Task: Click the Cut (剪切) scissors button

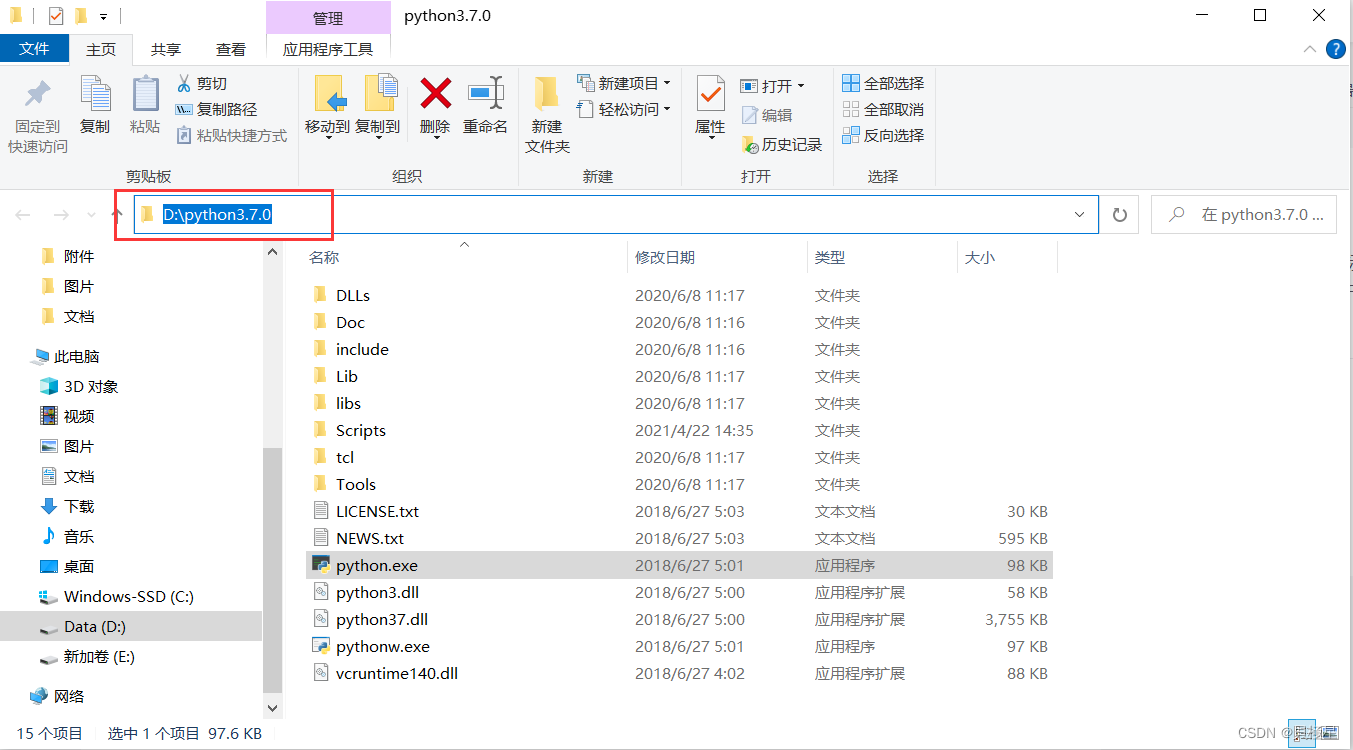Action: [201, 83]
